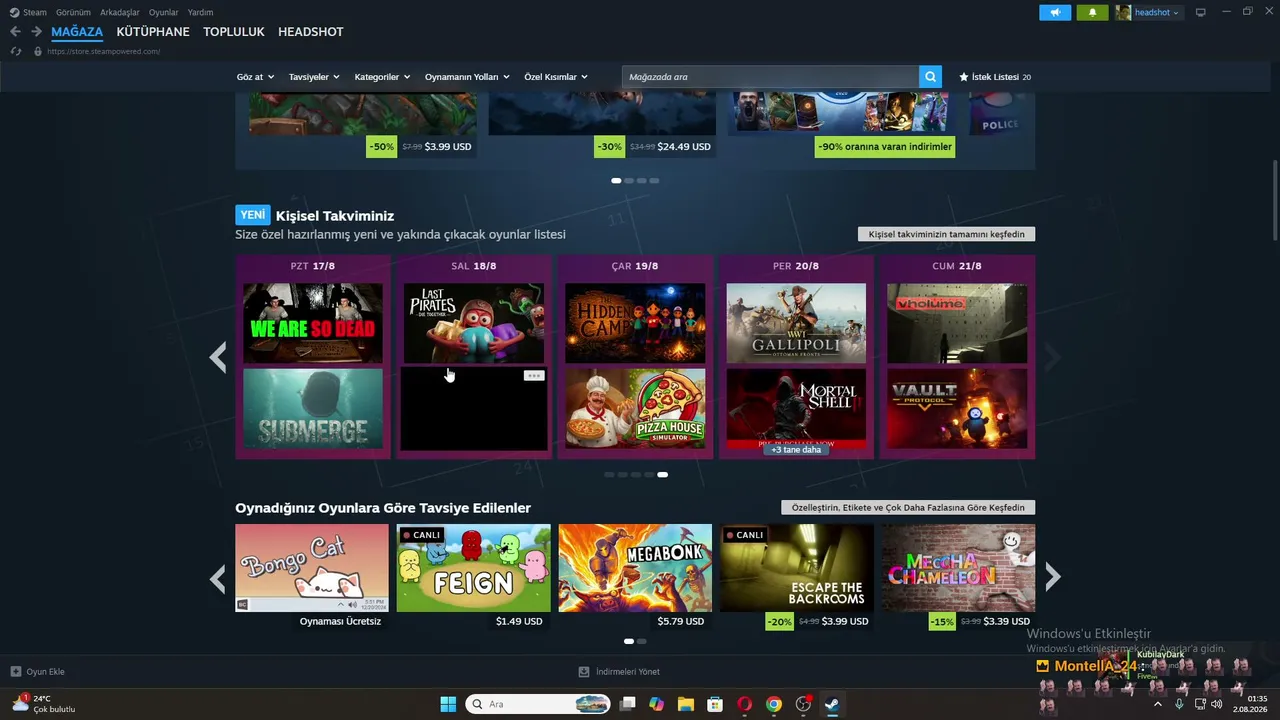The height and width of the screenshot is (720, 1280).
Task: Open the We Are So Dead game thumbnail
Action: (313, 323)
